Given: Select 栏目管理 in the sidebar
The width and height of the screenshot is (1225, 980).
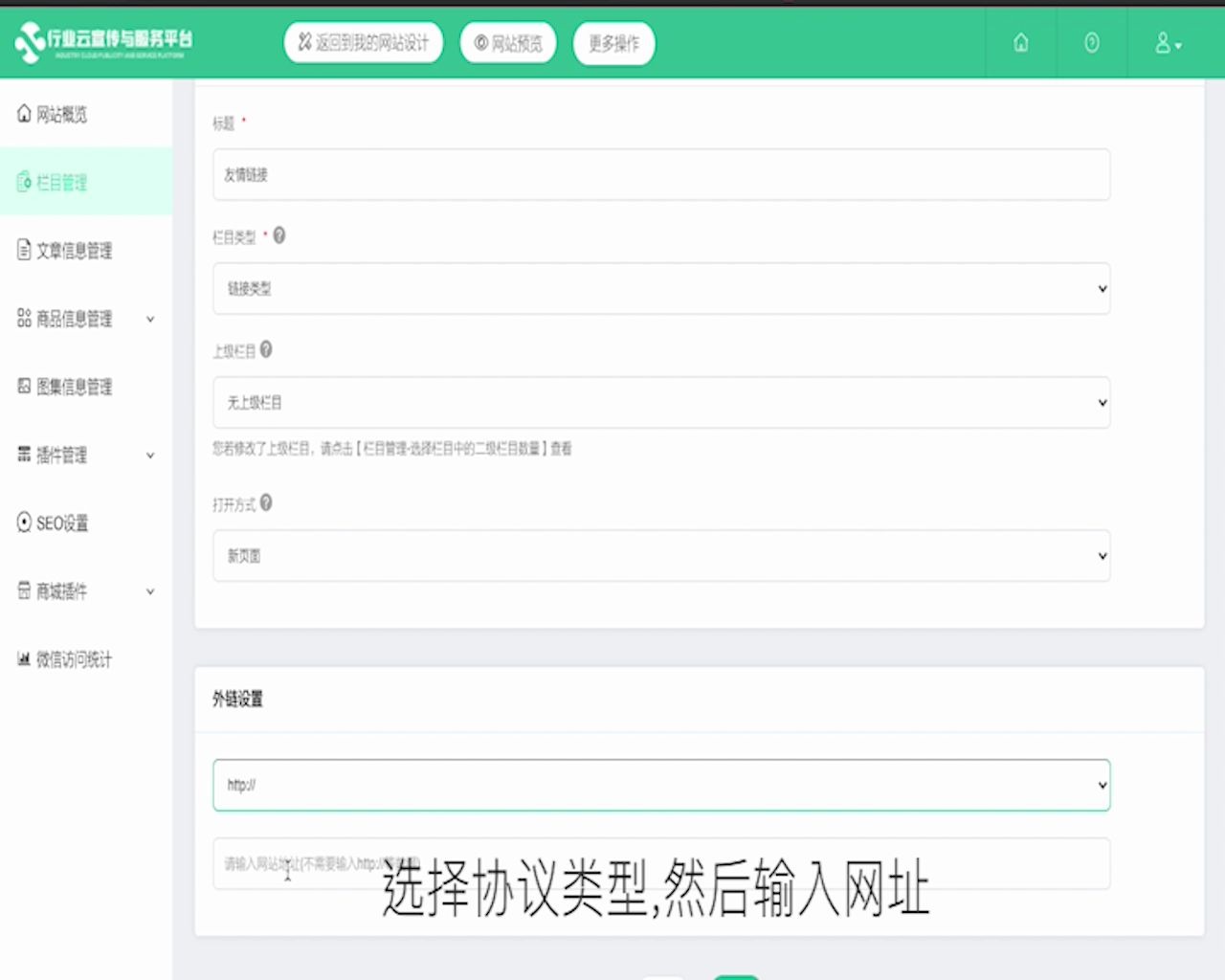Looking at the screenshot, I should [x=86, y=182].
